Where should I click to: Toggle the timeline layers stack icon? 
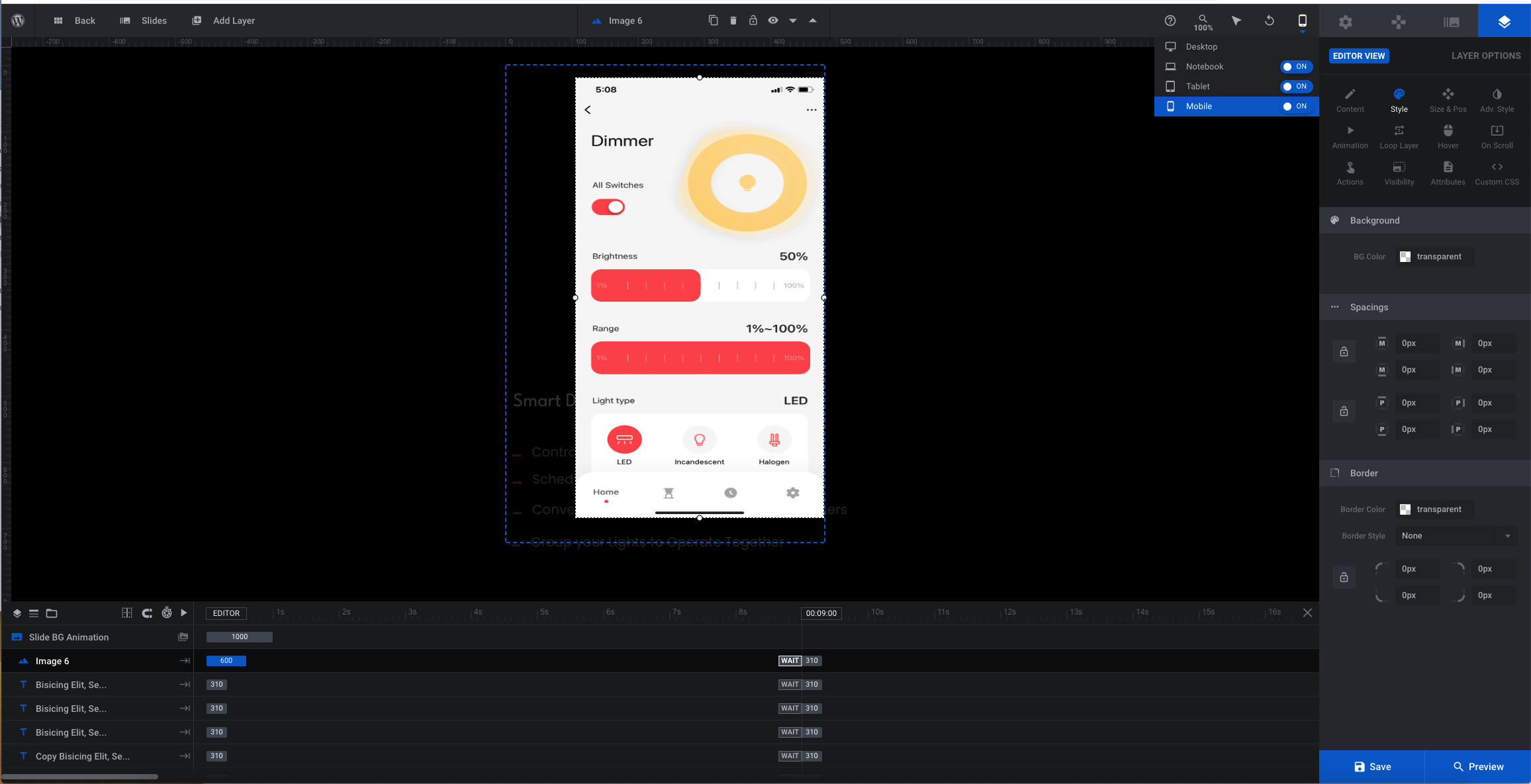(x=17, y=613)
